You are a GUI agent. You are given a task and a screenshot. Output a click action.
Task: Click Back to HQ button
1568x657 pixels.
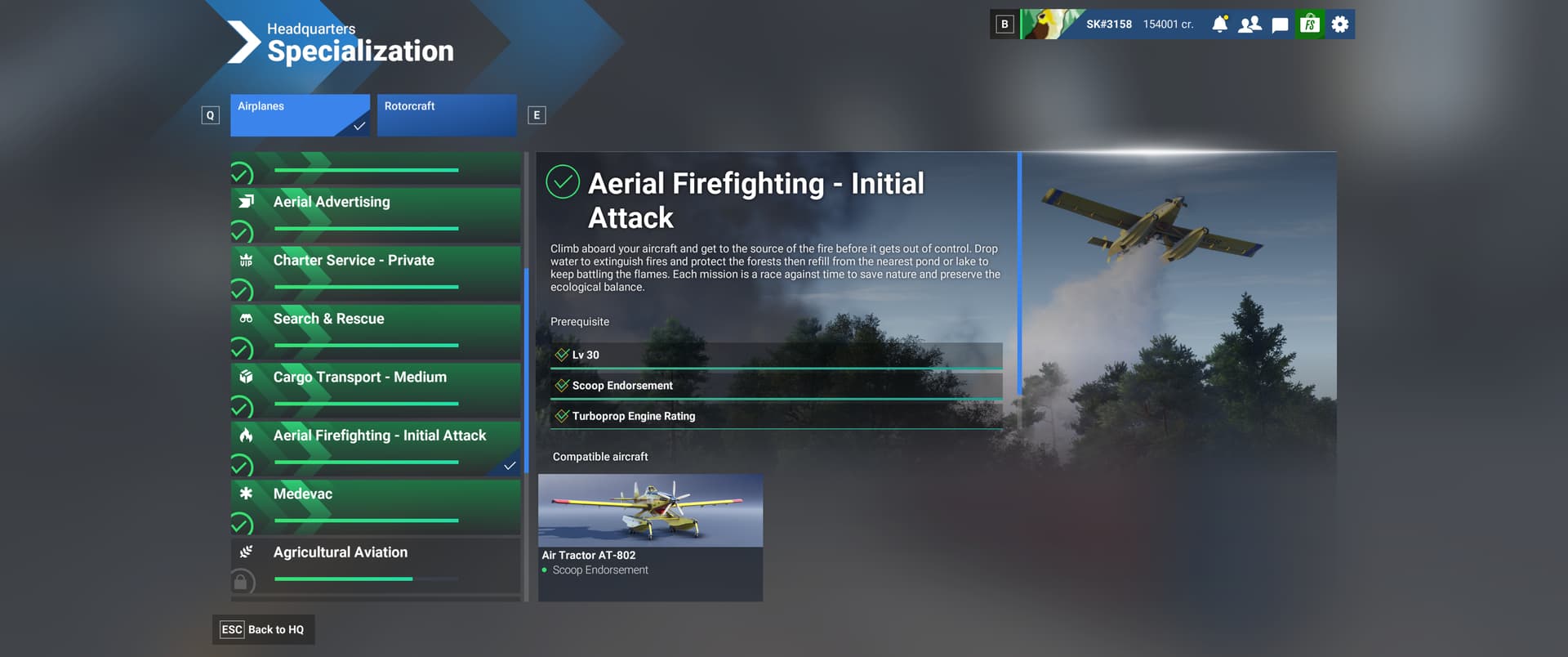(263, 630)
